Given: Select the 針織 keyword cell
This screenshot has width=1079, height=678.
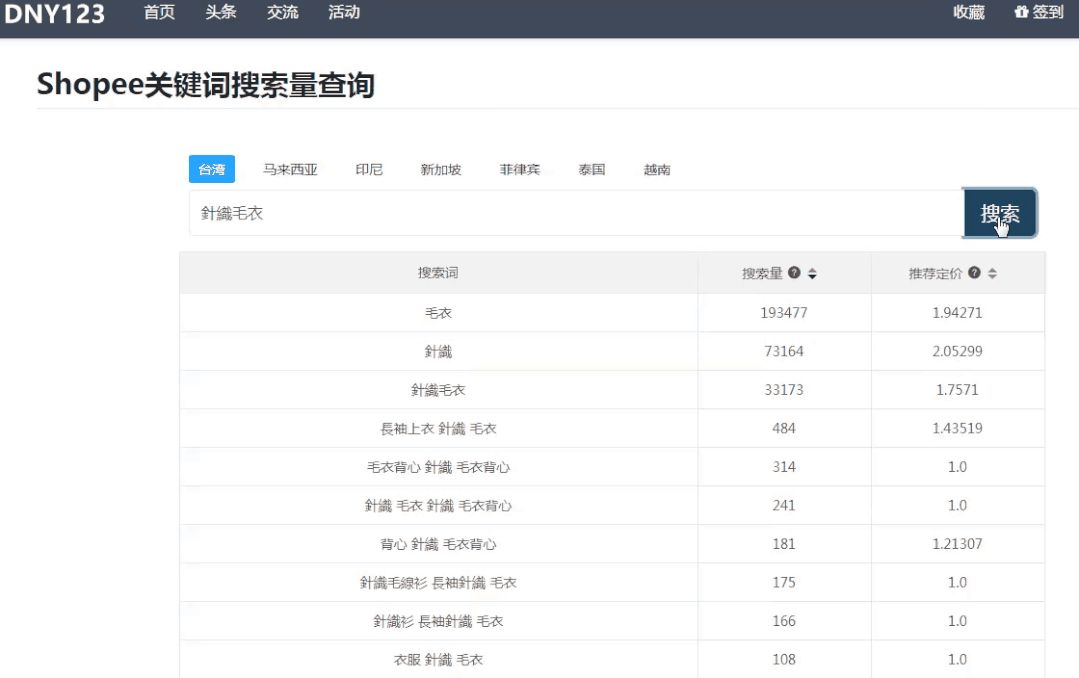Looking at the screenshot, I should [x=438, y=351].
